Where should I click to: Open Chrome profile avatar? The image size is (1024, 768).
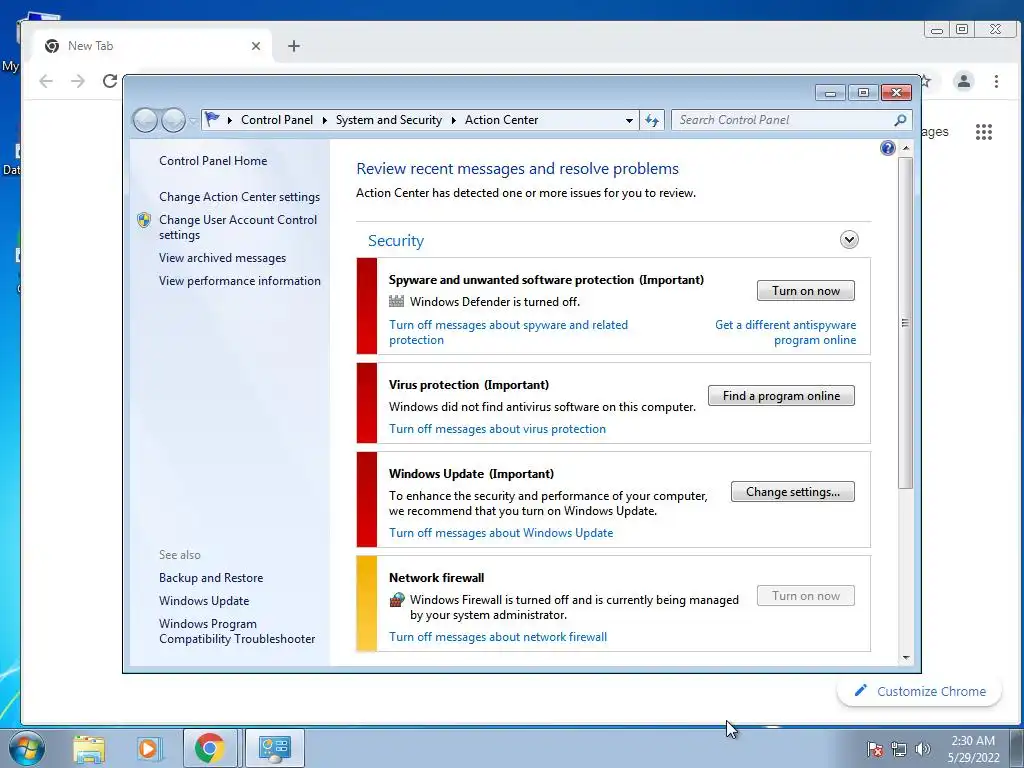(x=963, y=81)
